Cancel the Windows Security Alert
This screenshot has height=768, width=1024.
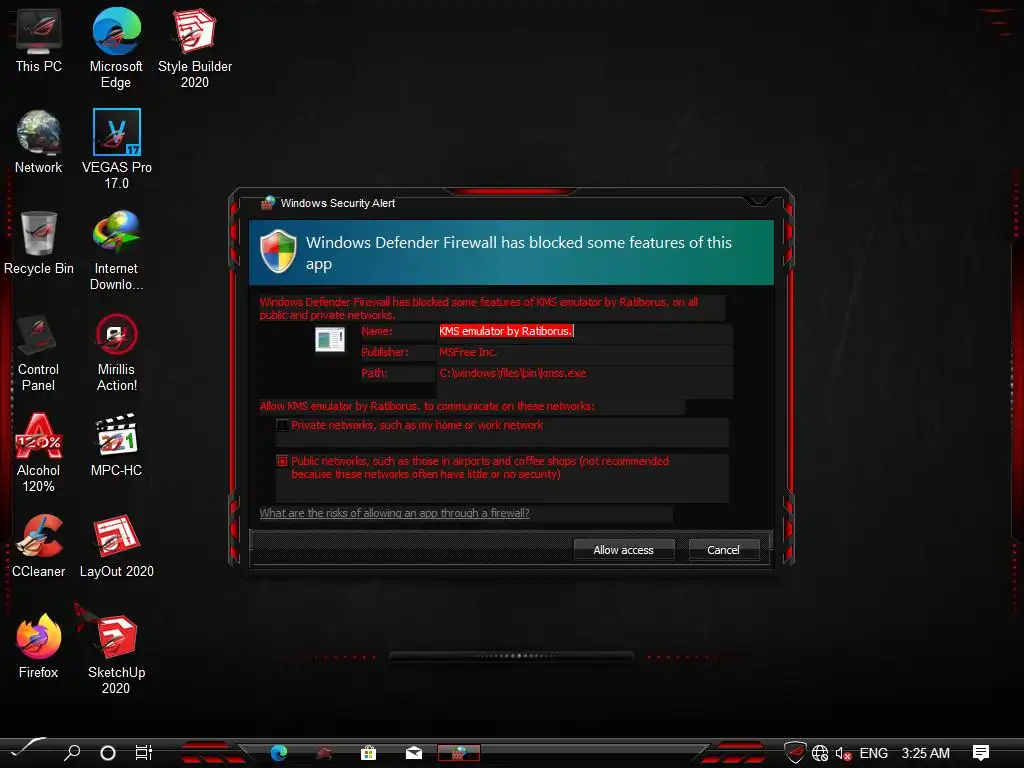pos(724,550)
